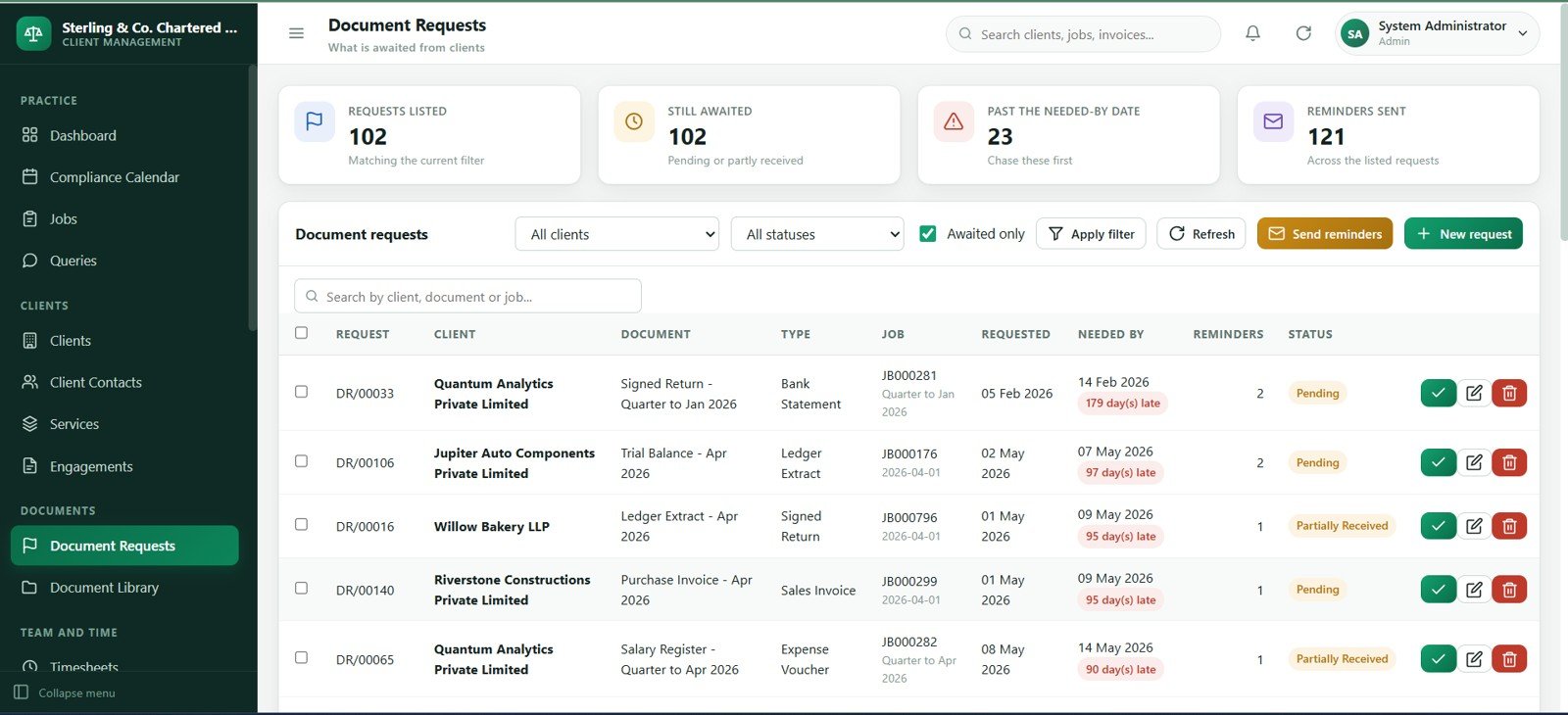Edit request DR/00065
The width and height of the screenshot is (1568, 715).
click(x=1474, y=659)
